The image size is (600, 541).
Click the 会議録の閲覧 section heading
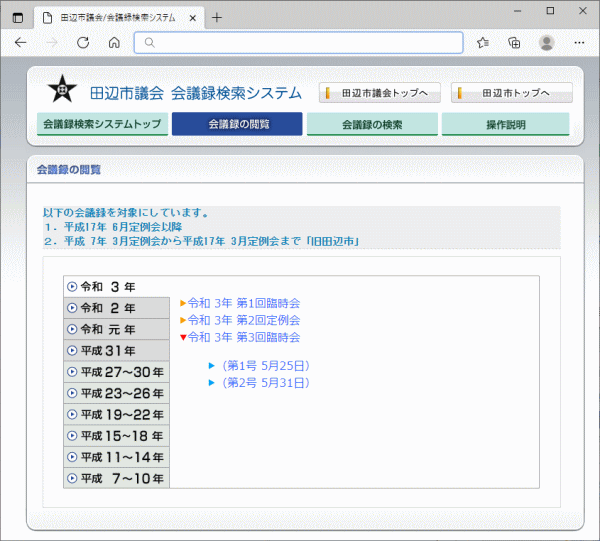pos(69,169)
